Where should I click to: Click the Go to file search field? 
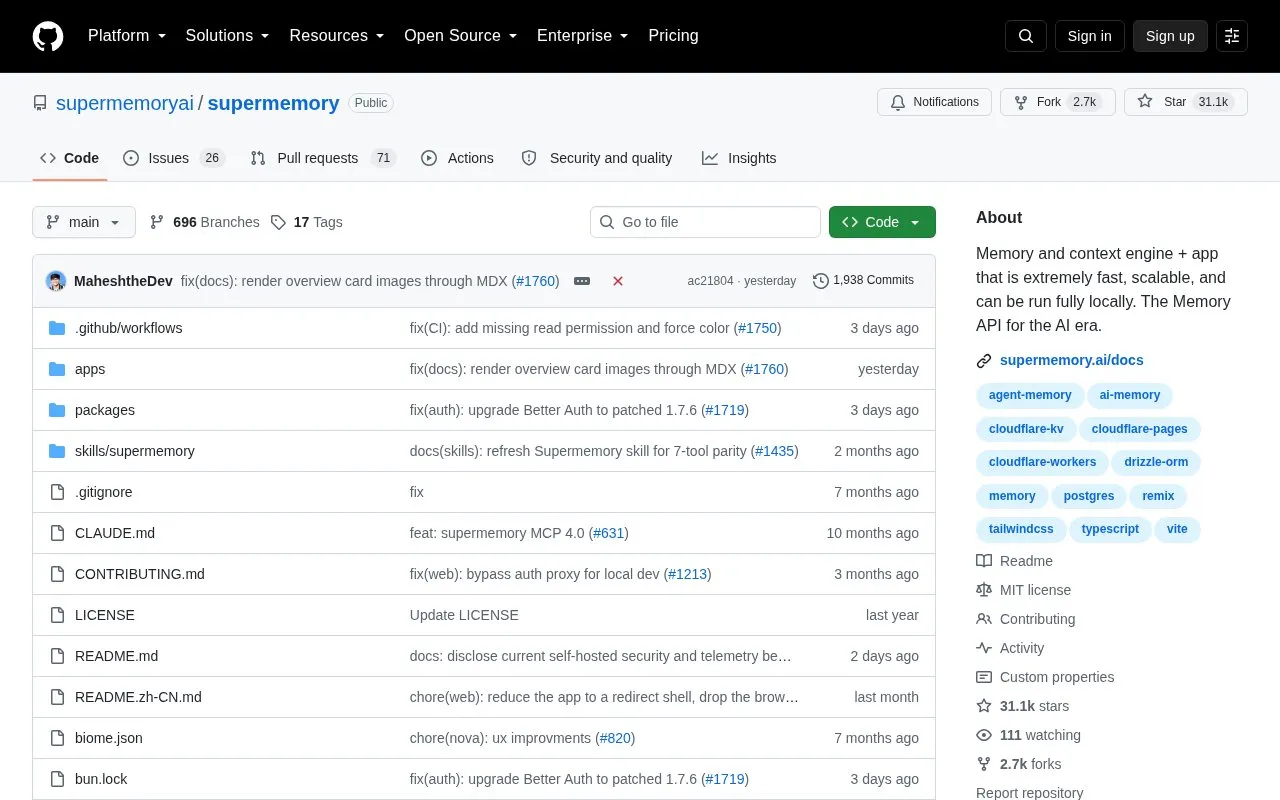coord(705,222)
